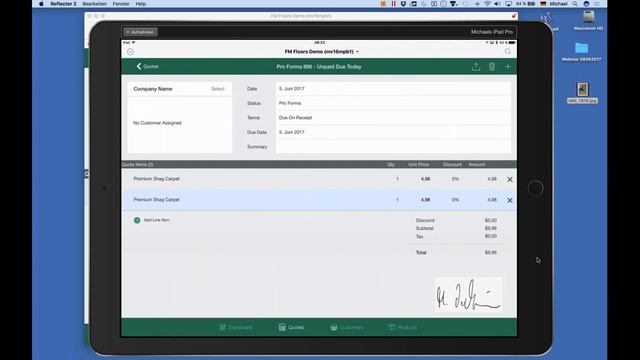
Task: Open the Due Date field
Action: 393,132
